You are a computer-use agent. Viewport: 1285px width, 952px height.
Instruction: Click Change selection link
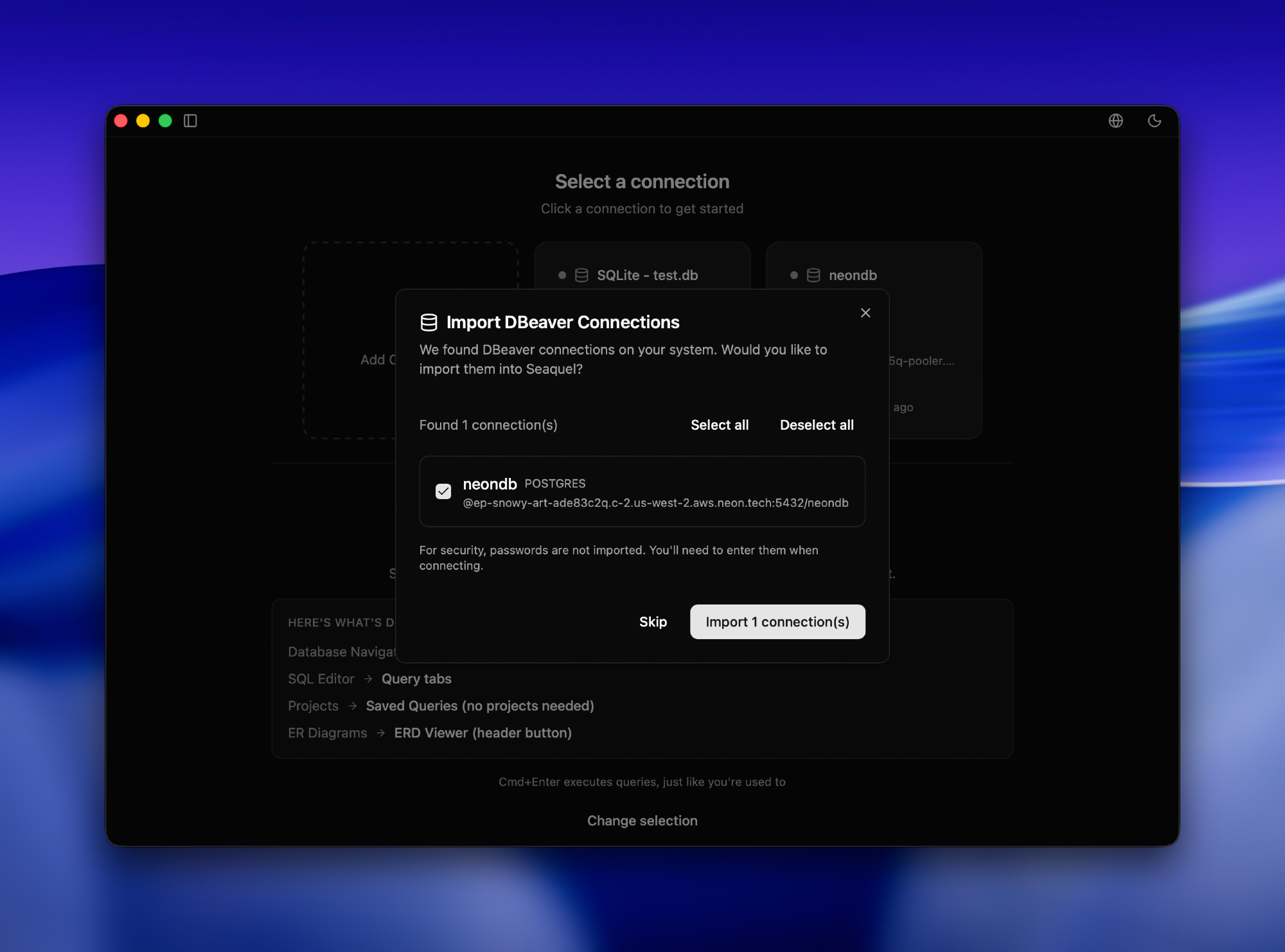tap(642, 821)
